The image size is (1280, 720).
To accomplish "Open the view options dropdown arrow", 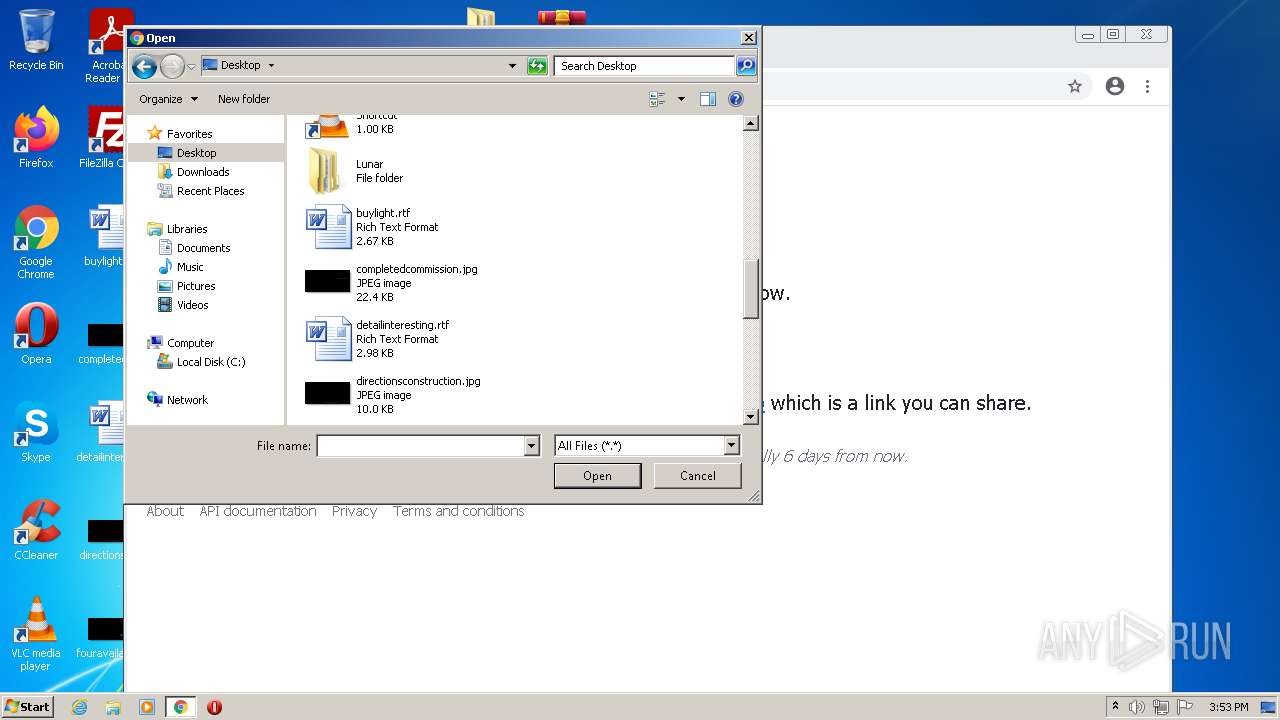I will coord(681,99).
